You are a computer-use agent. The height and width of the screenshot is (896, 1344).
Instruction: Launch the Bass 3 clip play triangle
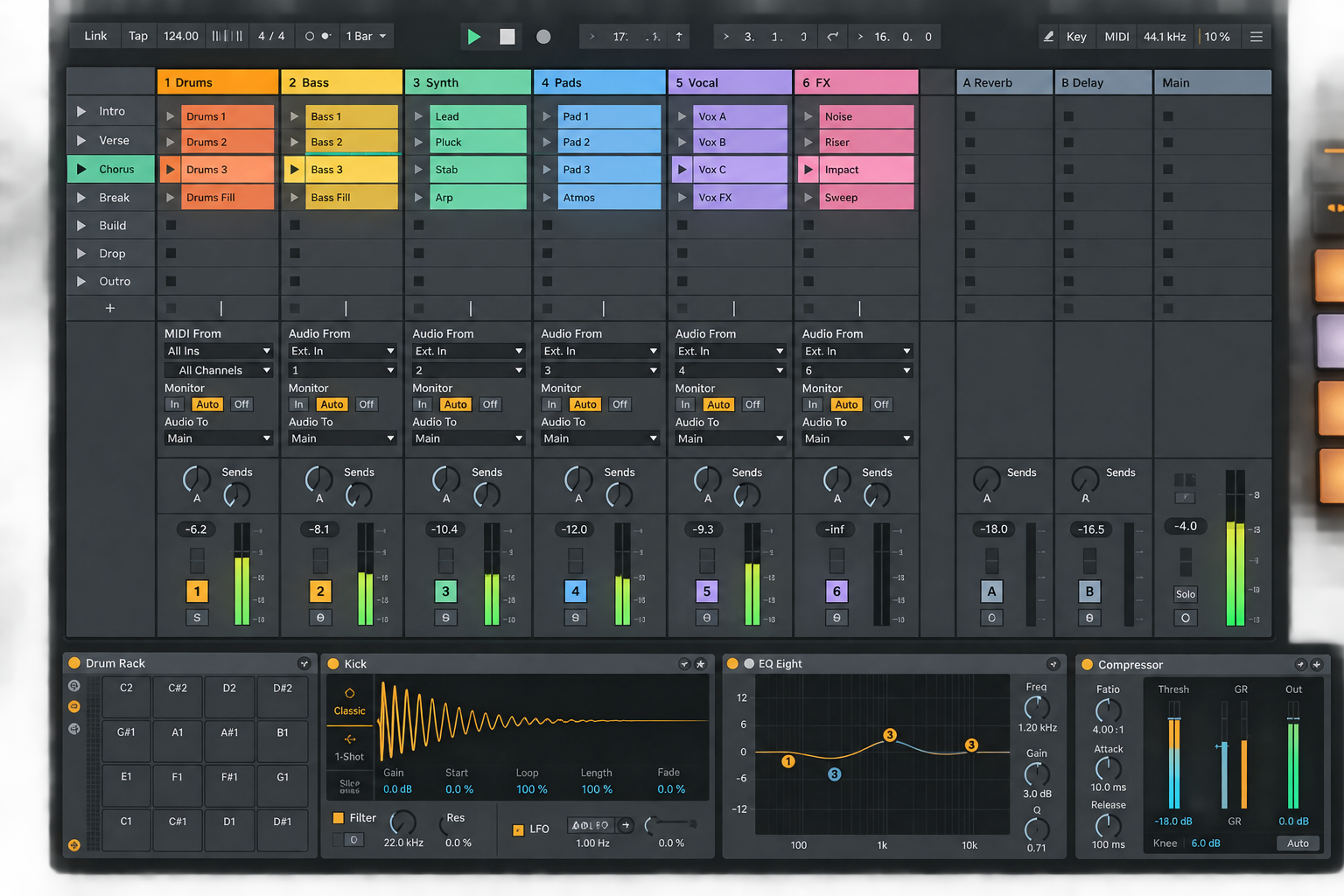point(295,170)
